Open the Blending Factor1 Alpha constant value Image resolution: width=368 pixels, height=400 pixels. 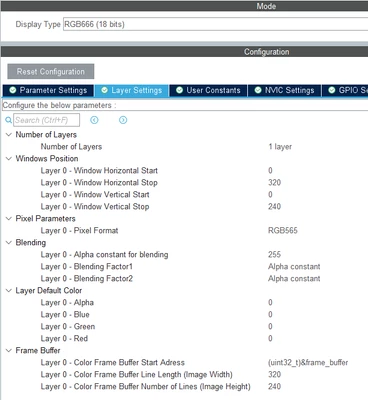pyautogui.click(x=294, y=267)
